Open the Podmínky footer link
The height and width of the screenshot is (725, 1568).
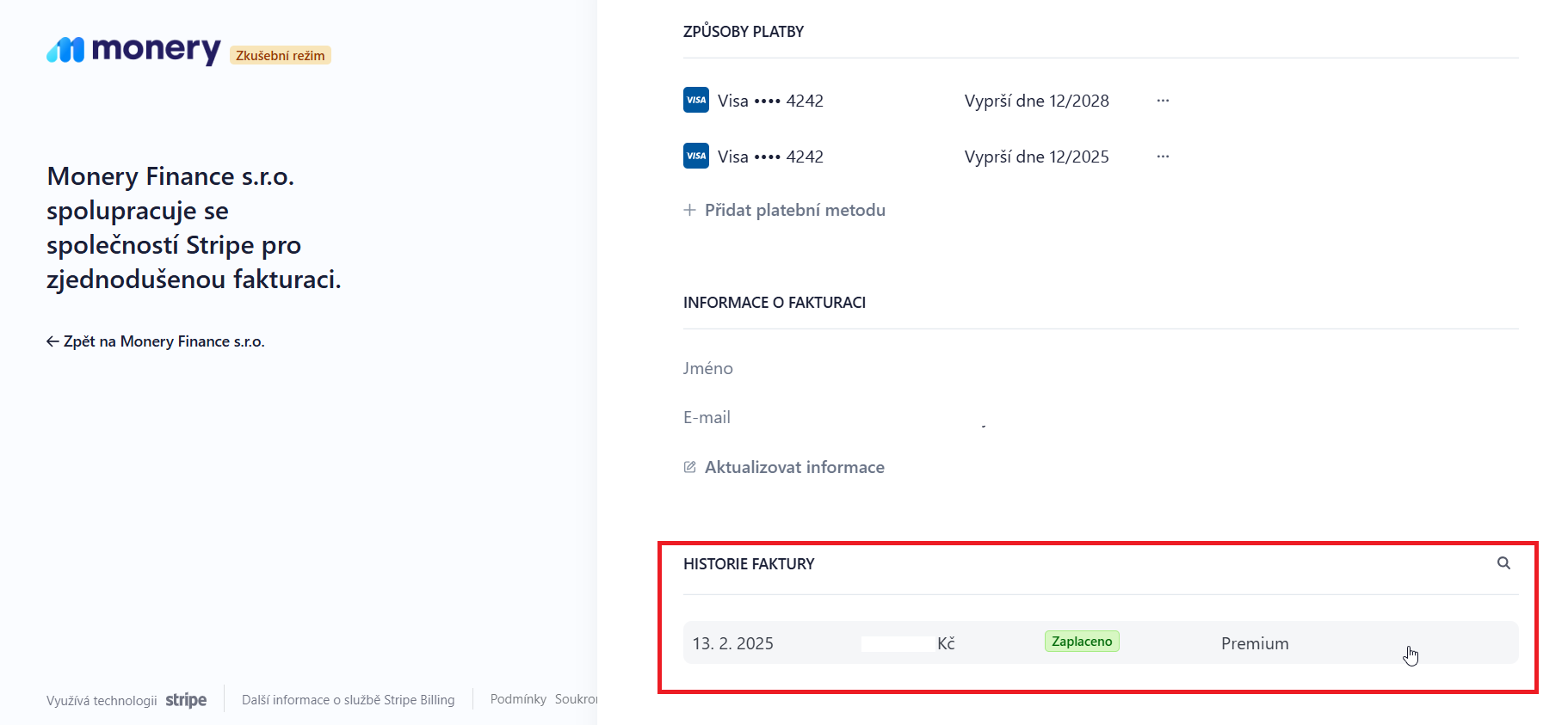point(518,699)
